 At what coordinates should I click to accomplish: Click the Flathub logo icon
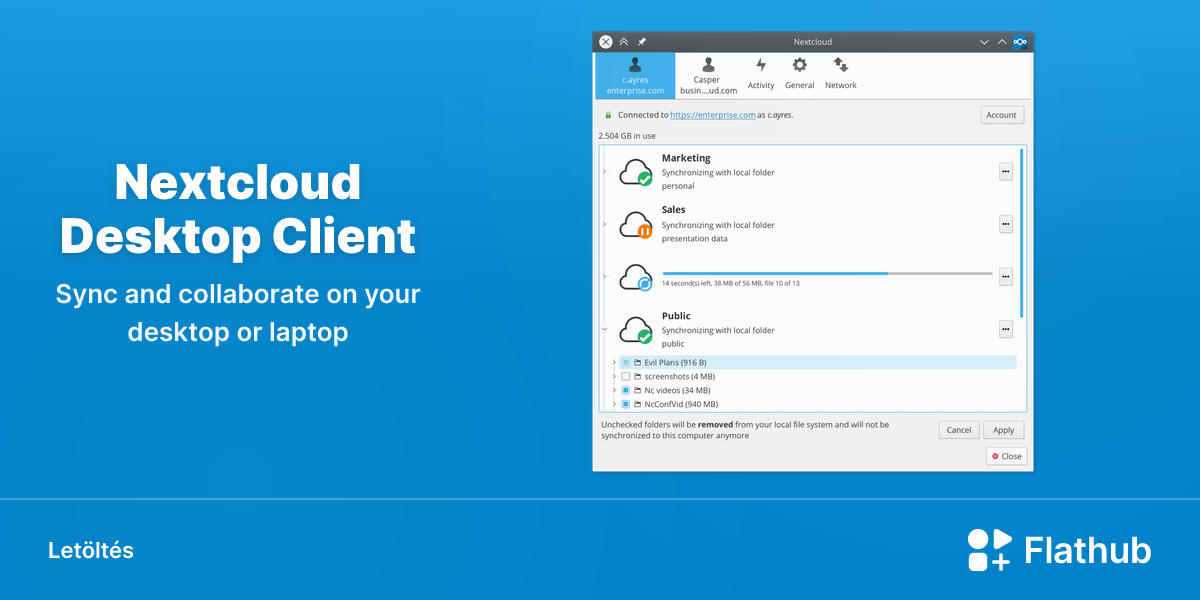tap(990, 550)
